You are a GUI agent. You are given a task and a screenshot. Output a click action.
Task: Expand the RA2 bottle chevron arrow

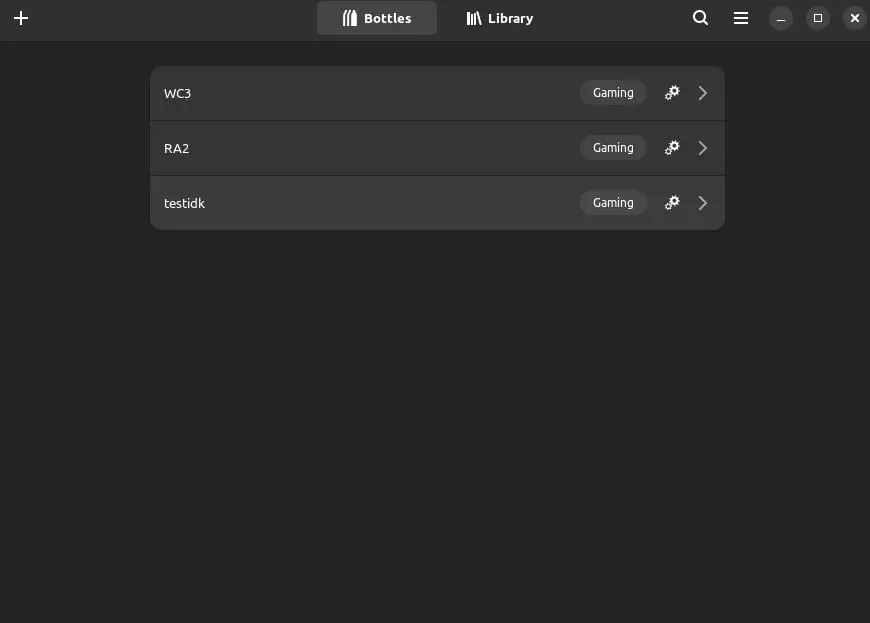[x=703, y=148]
